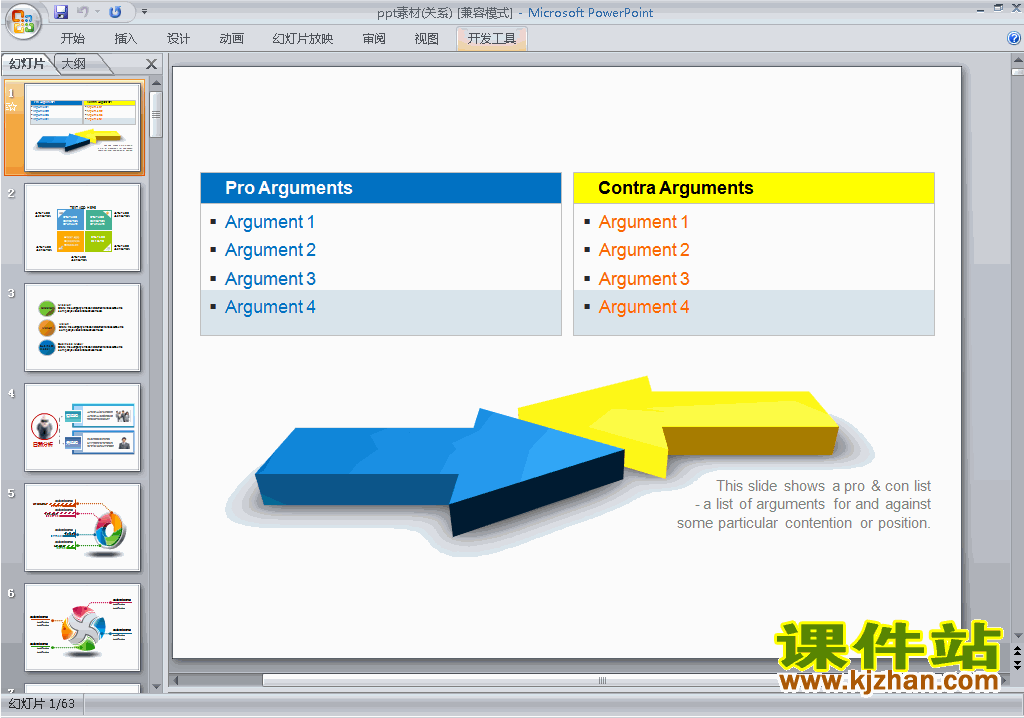Viewport: 1024px width, 718px height.
Task: Go to next slide double-arrow button
Action: pyautogui.click(x=1017, y=664)
